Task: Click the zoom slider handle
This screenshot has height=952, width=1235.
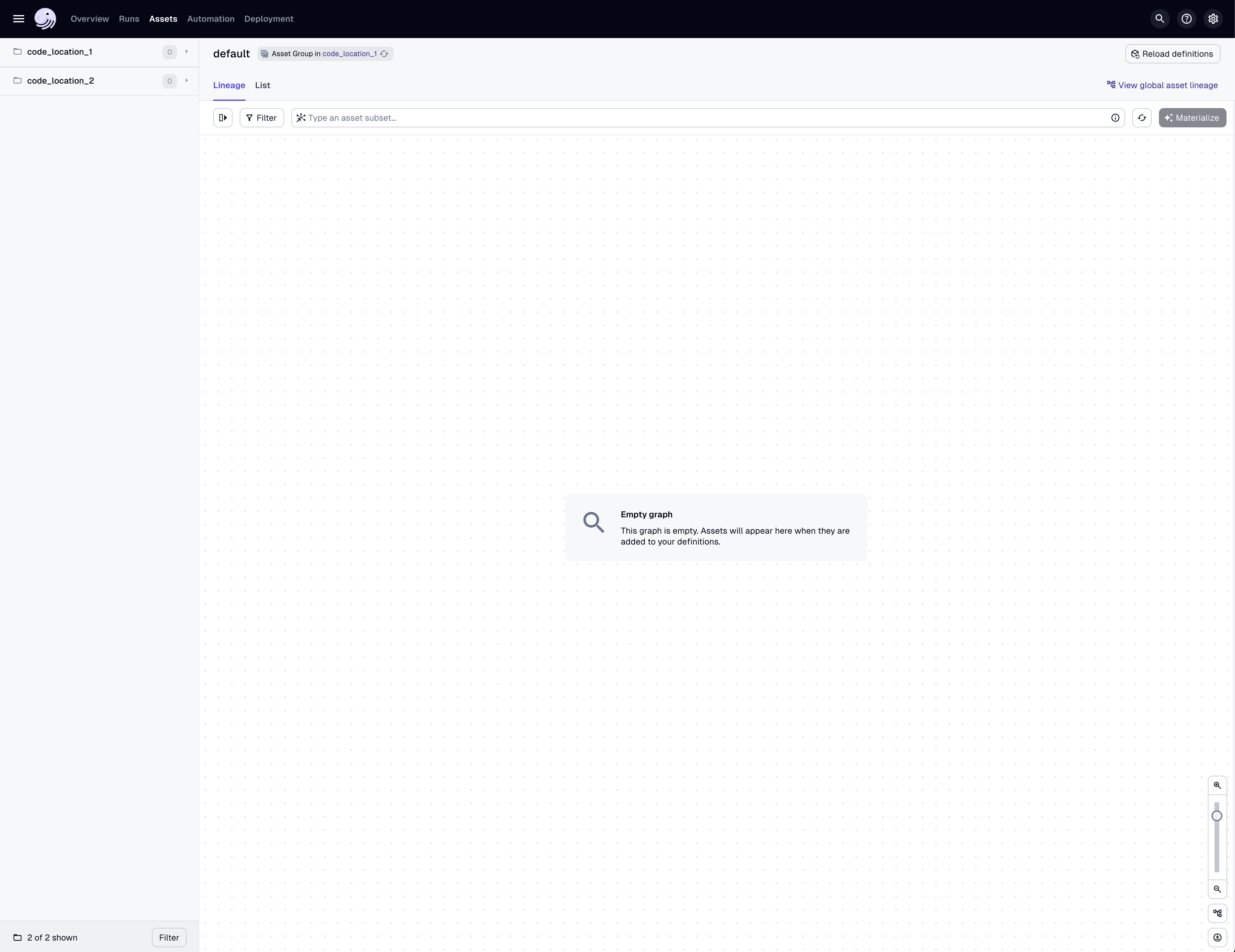Action: coord(1217,816)
